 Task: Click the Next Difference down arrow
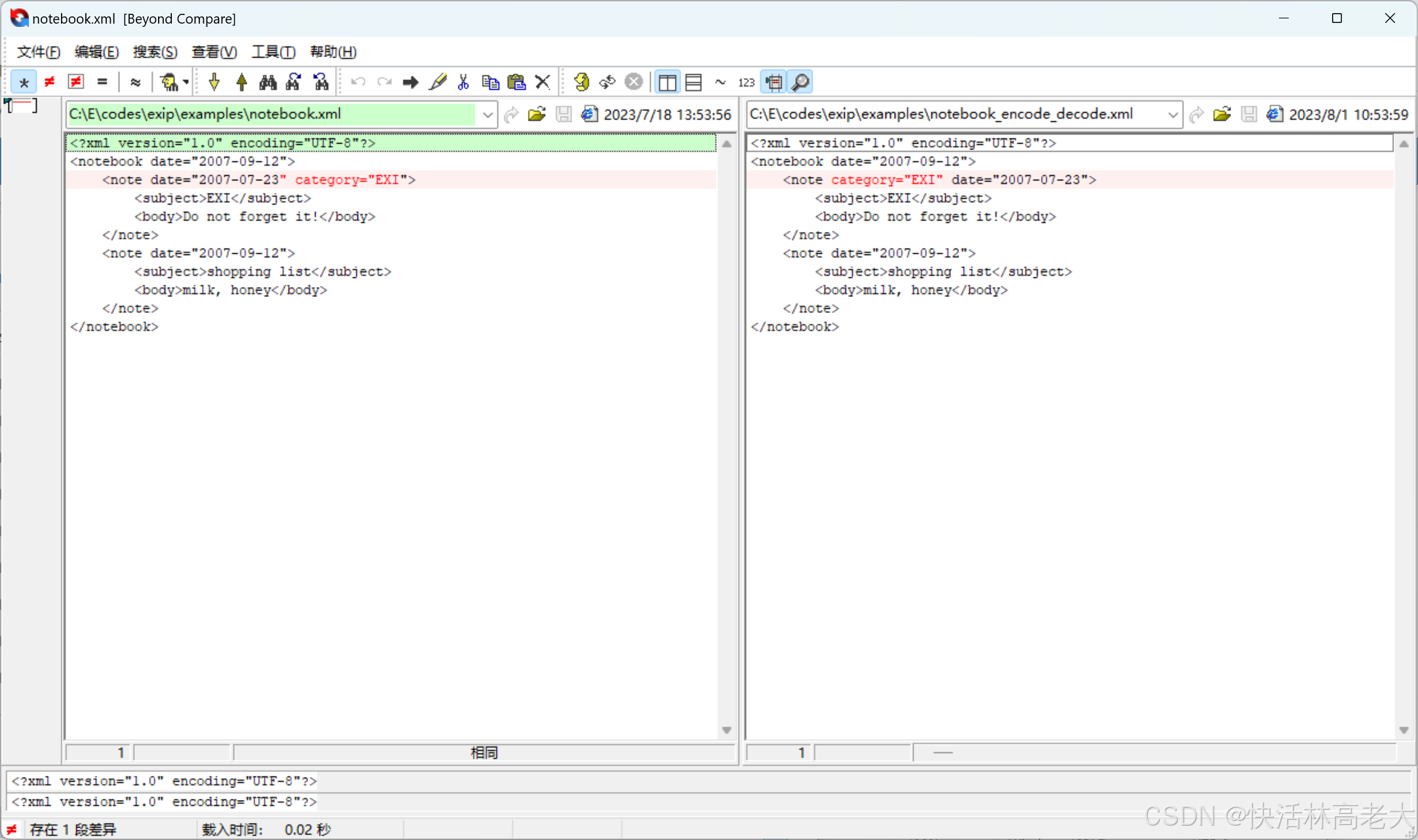coord(214,83)
